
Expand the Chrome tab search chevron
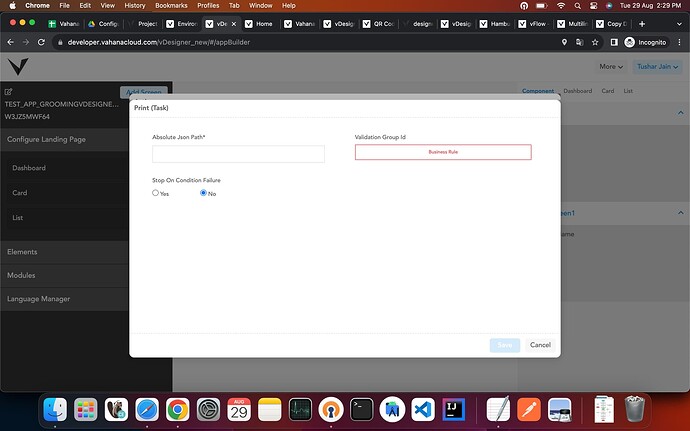pyautogui.click(x=679, y=24)
